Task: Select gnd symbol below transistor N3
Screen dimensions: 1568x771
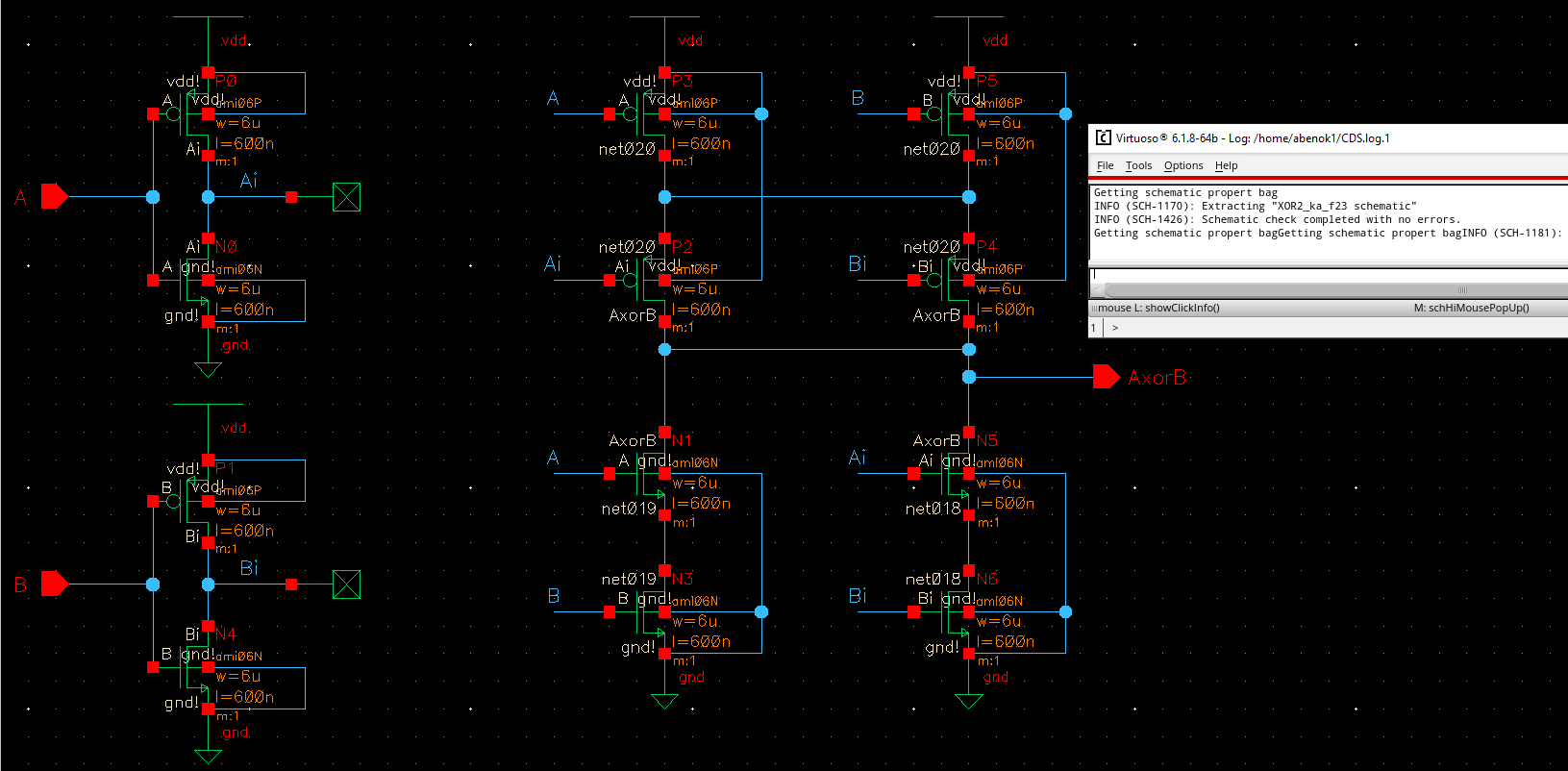Action: click(664, 701)
